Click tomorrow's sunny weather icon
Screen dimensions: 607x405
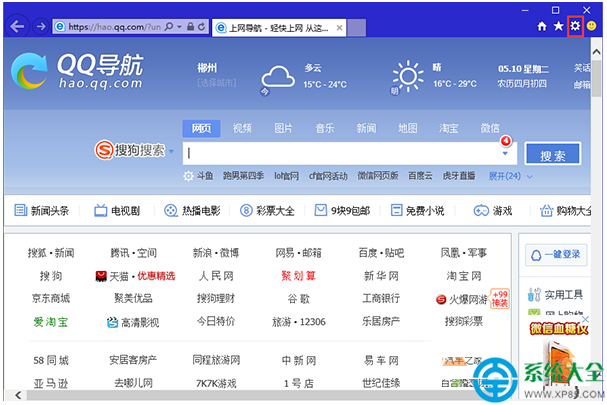408,76
